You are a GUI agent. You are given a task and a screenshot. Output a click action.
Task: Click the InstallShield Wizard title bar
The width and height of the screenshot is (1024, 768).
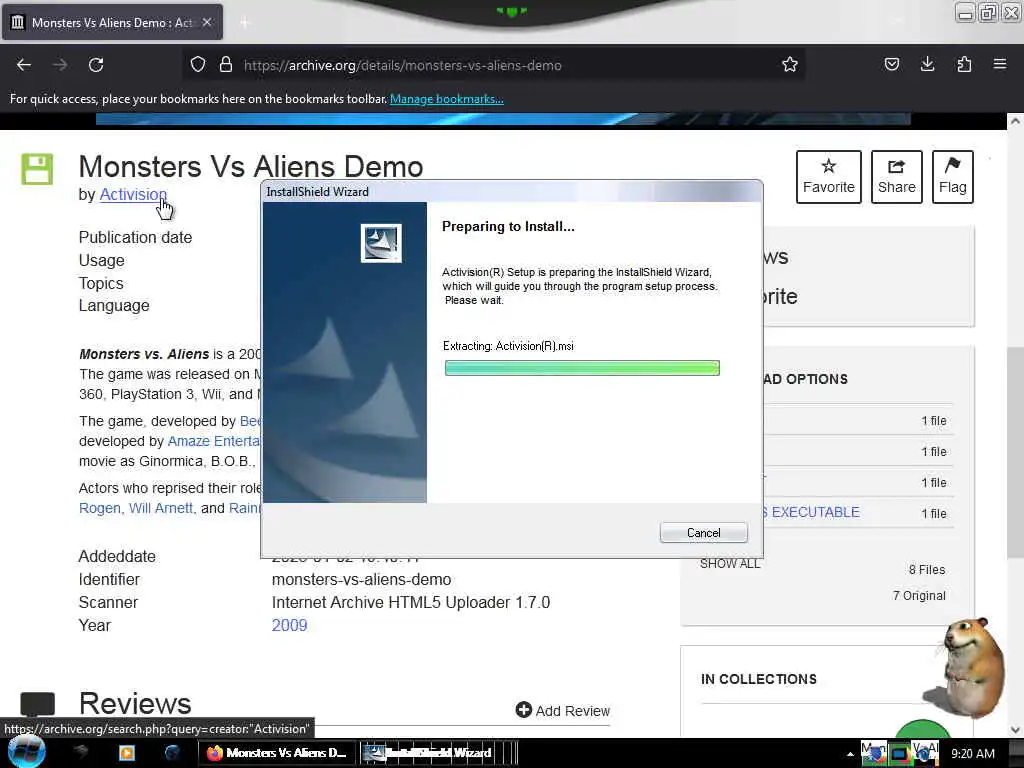[511, 191]
